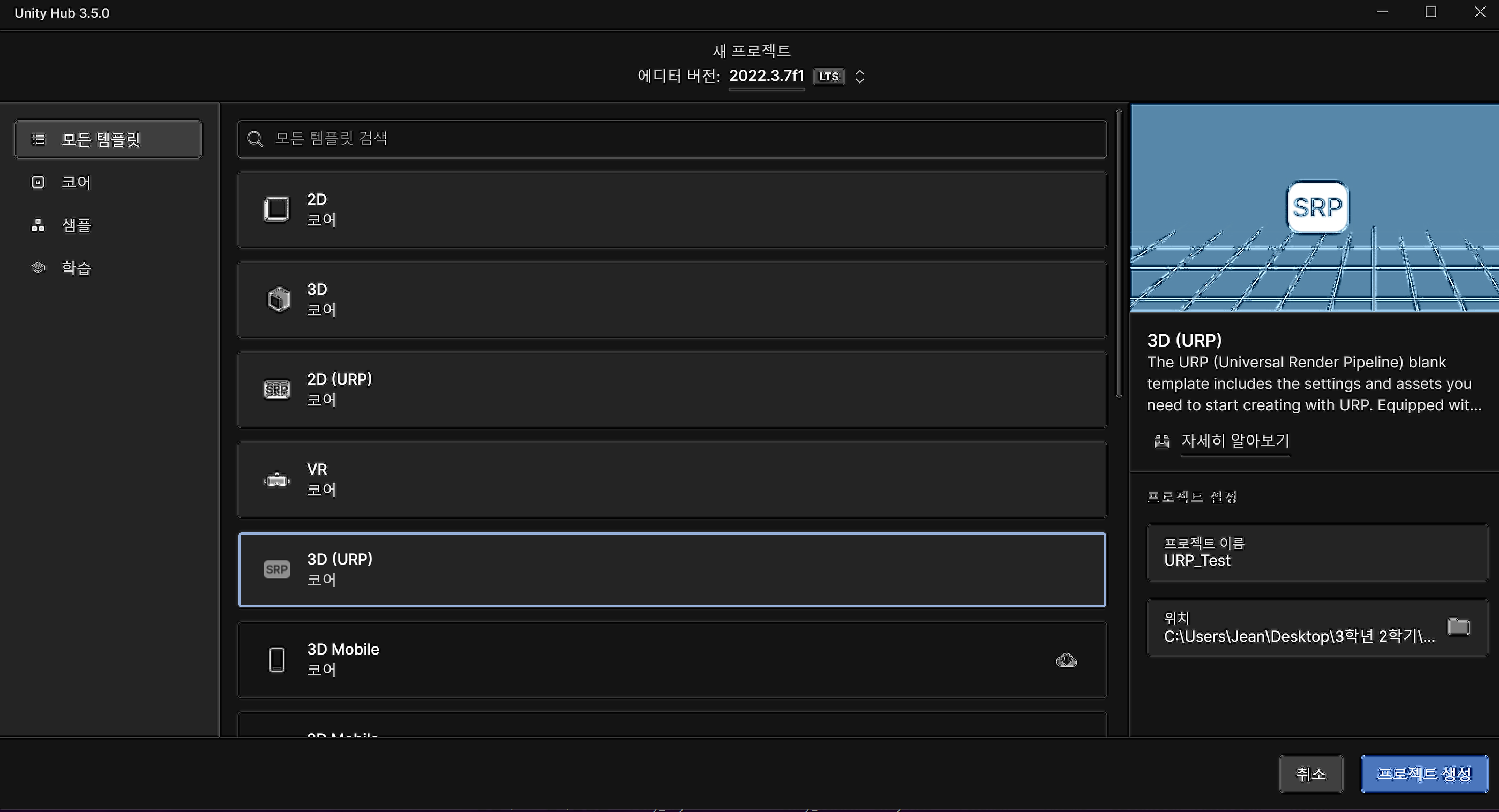Open the 샘플 category in sidebar
The image size is (1499, 812).
click(108, 225)
